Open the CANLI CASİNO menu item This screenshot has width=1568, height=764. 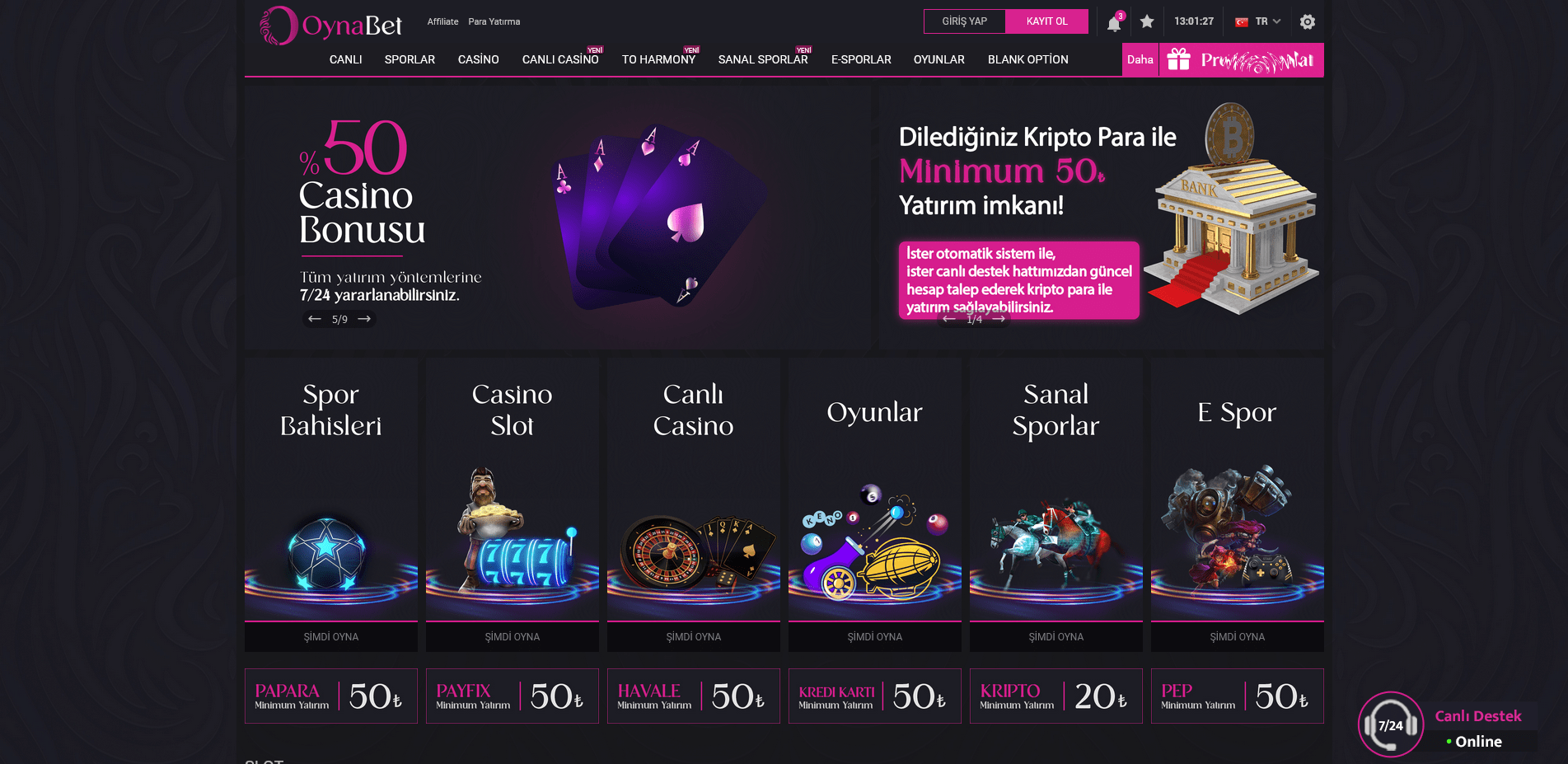point(560,59)
